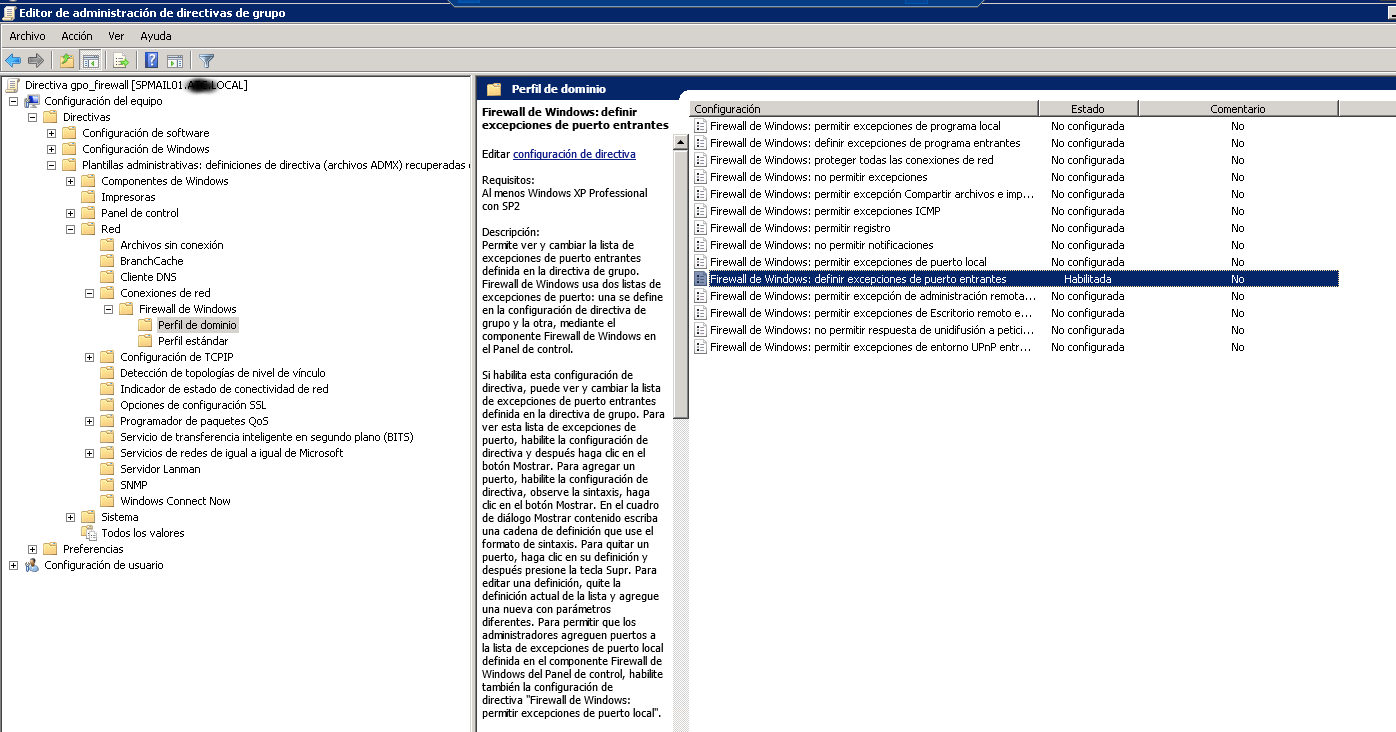Click the Back arrow toolbar icon
Image resolution: width=1396 pixels, height=732 pixels.
13,61
